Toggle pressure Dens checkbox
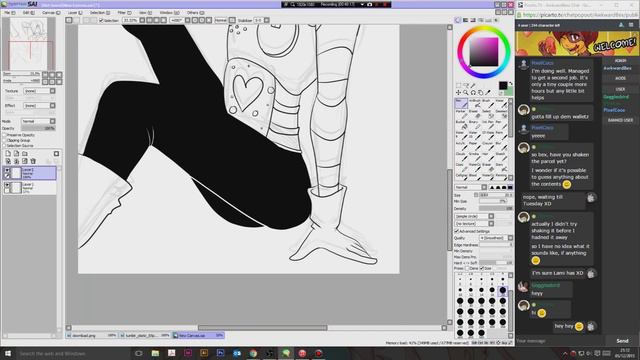 [468, 269]
